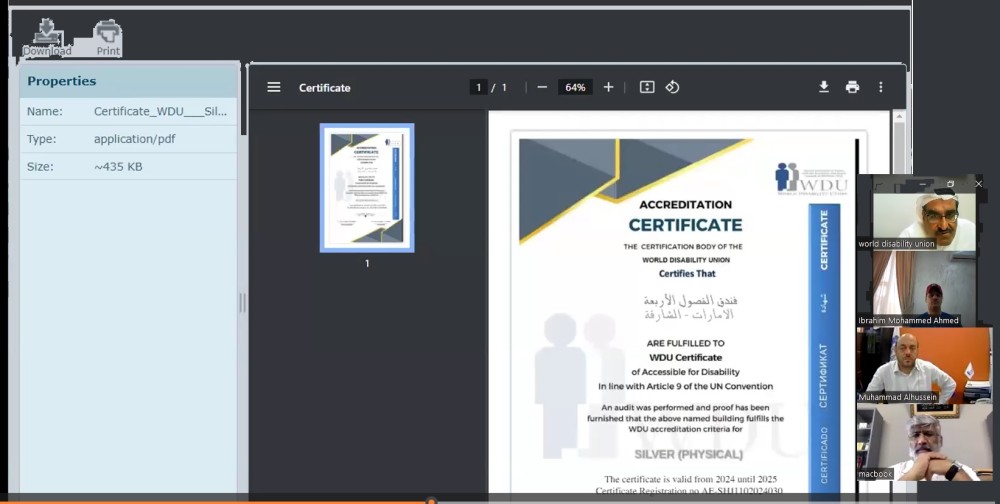Select macbook participant video tile

(x=924, y=443)
